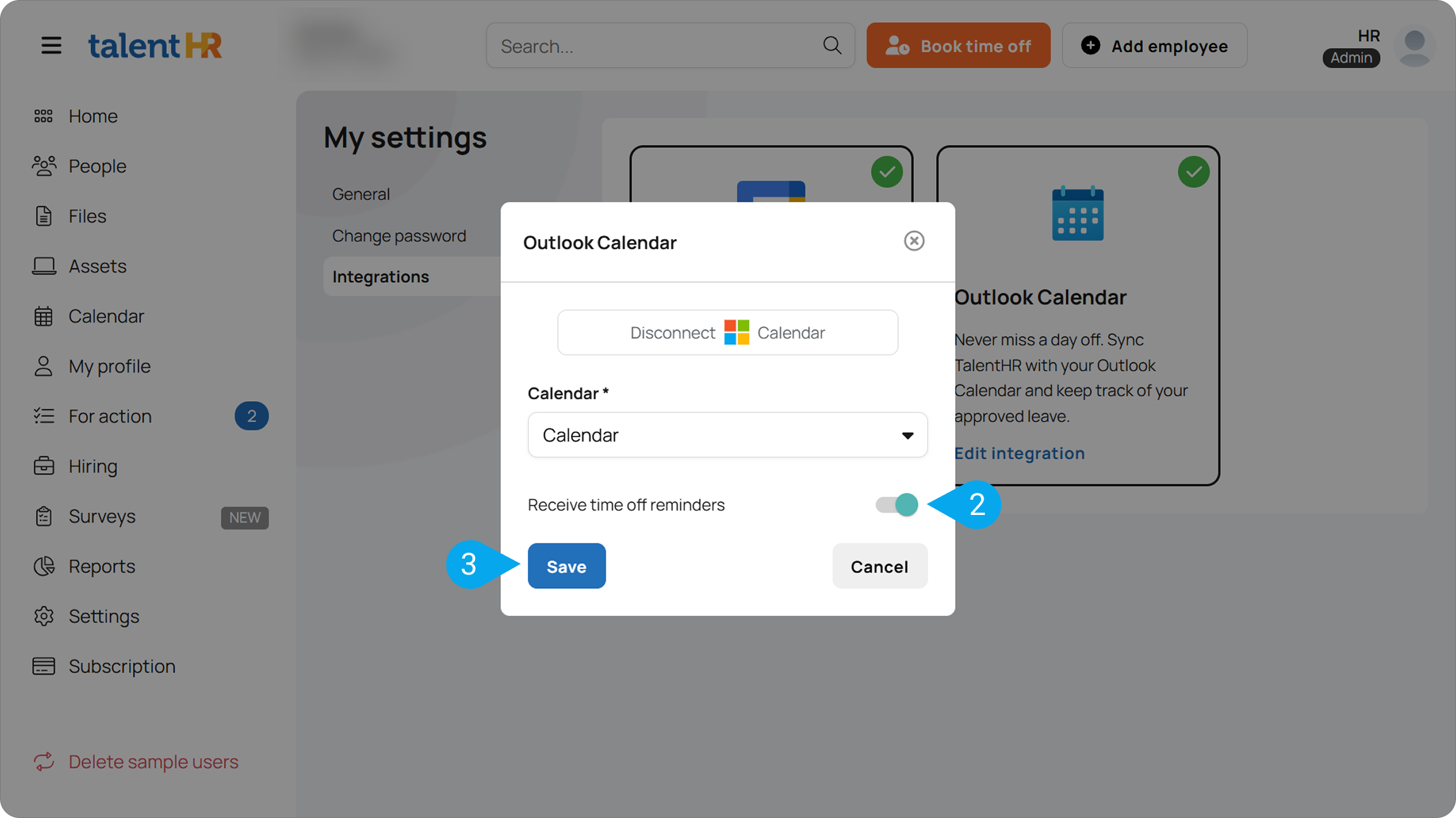Screen dimensions: 1456x818
Task: Click Disconnect Calendar button
Action: [x=727, y=332]
